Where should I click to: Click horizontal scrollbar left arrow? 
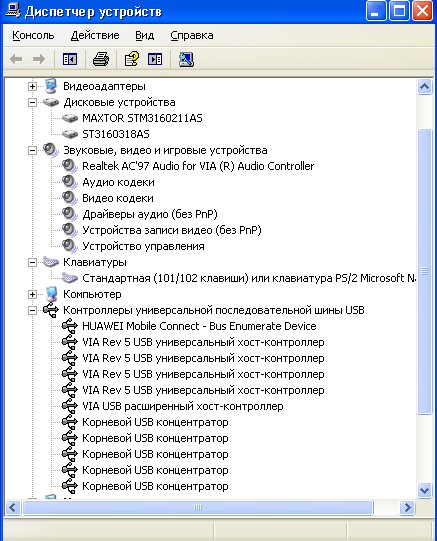(13, 508)
